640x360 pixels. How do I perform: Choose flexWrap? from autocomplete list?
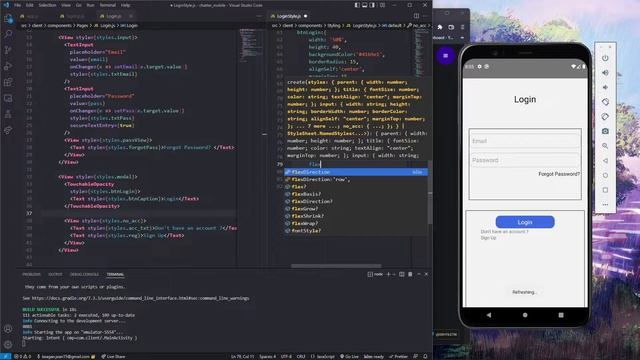356,224
